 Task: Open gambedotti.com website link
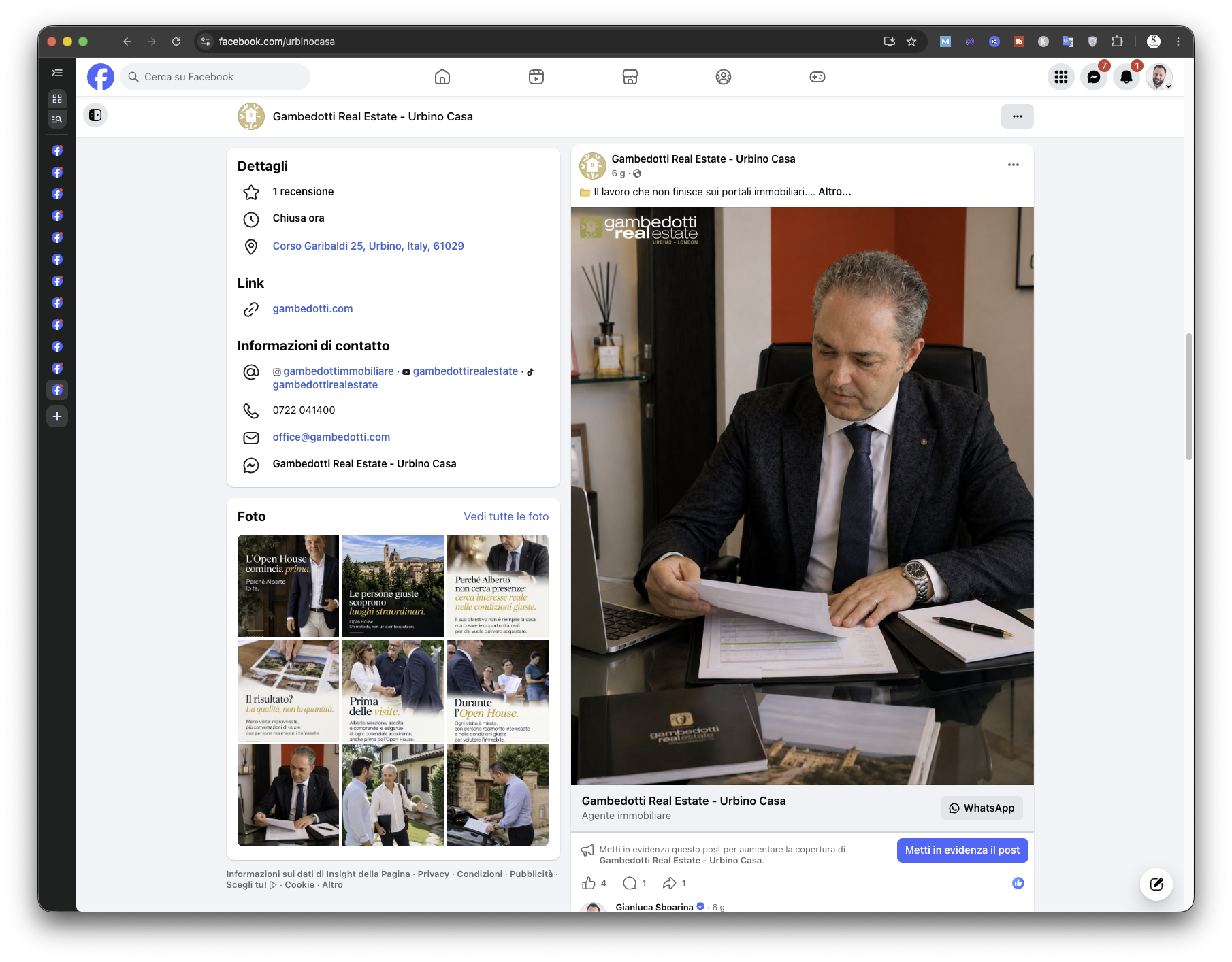(312, 309)
